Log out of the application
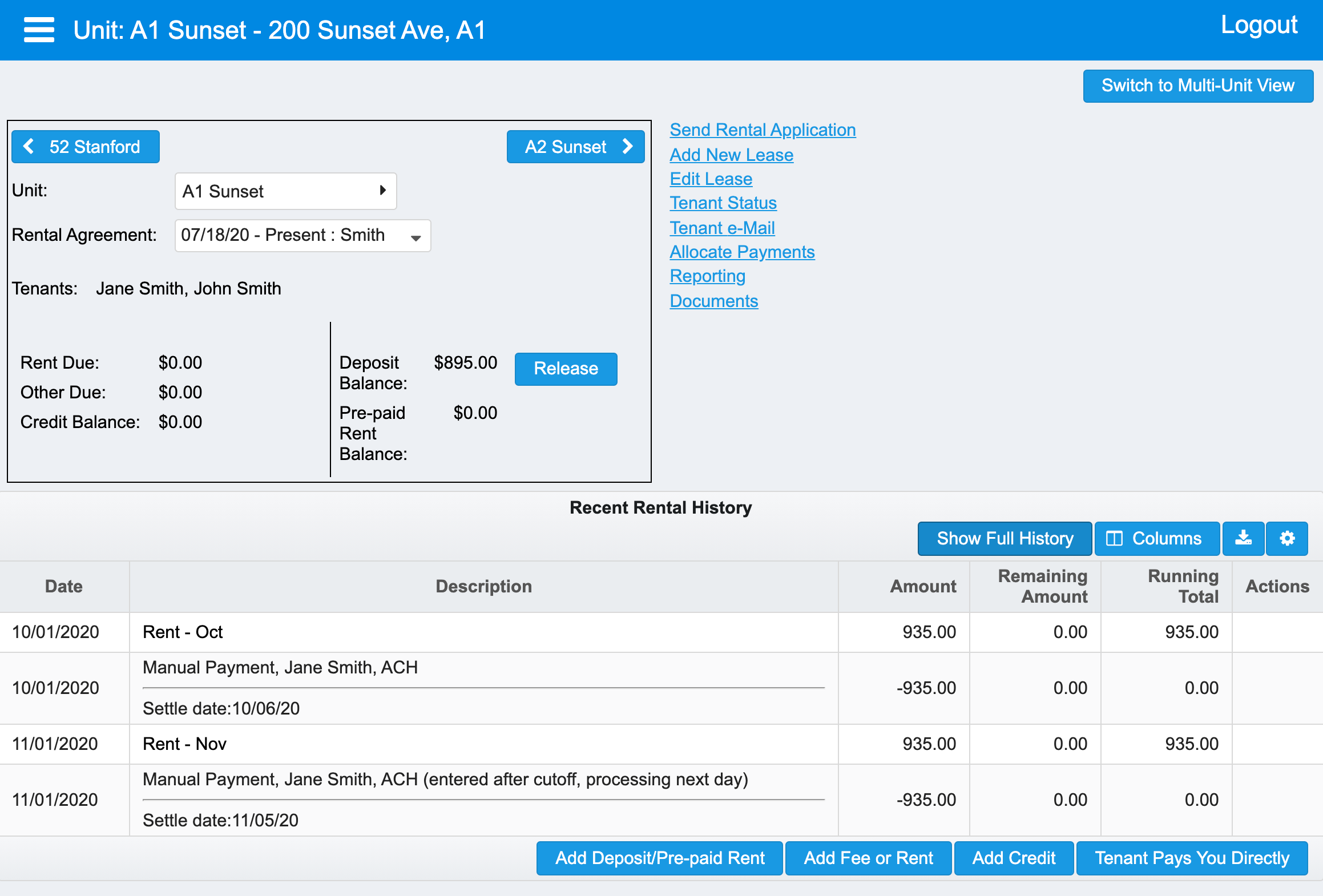The height and width of the screenshot is (896, 1323). tap(1259, 24)
